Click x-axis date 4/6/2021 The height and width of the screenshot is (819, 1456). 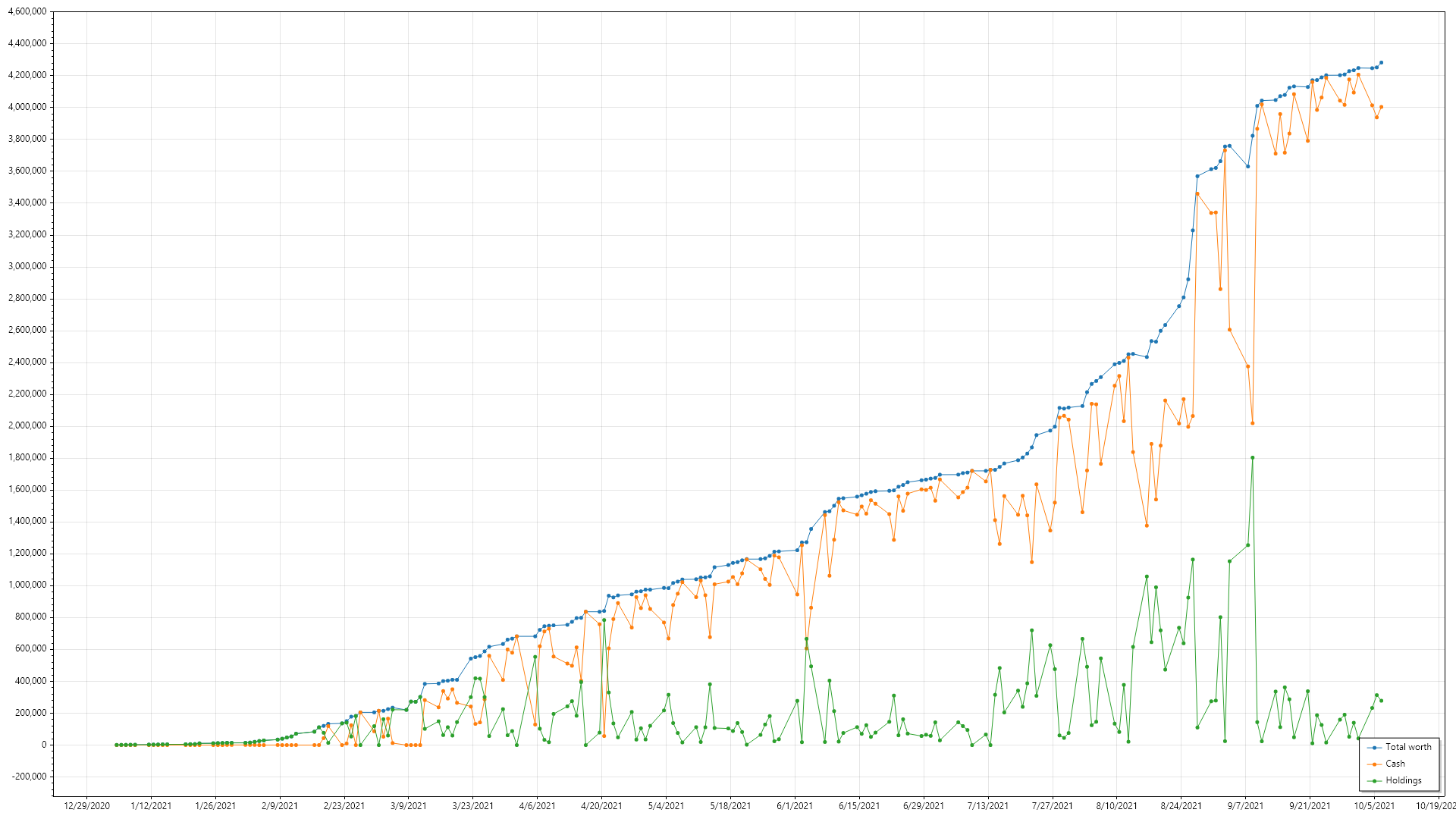[537, 806]
